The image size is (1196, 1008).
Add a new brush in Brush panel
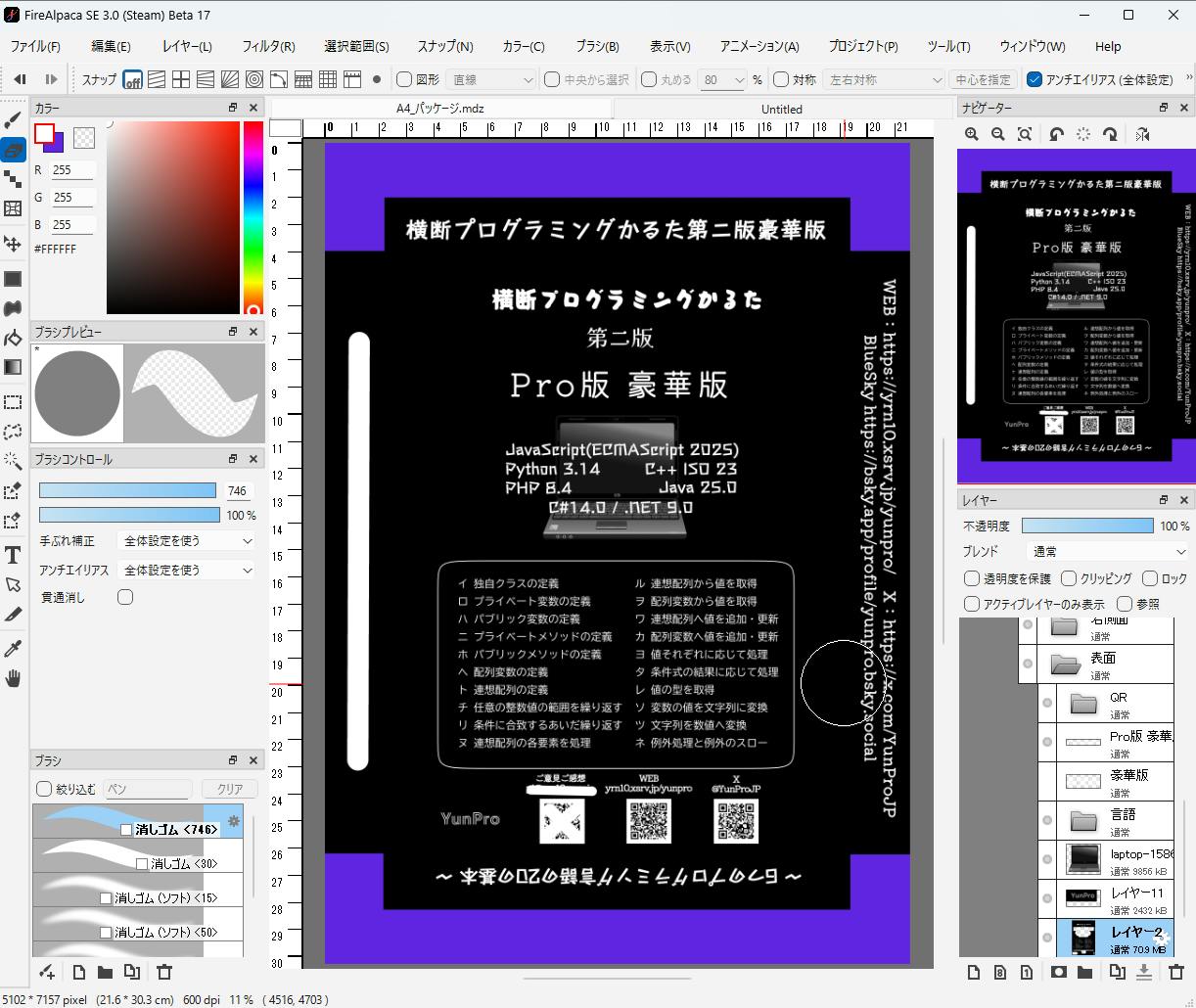click(46, 972)
